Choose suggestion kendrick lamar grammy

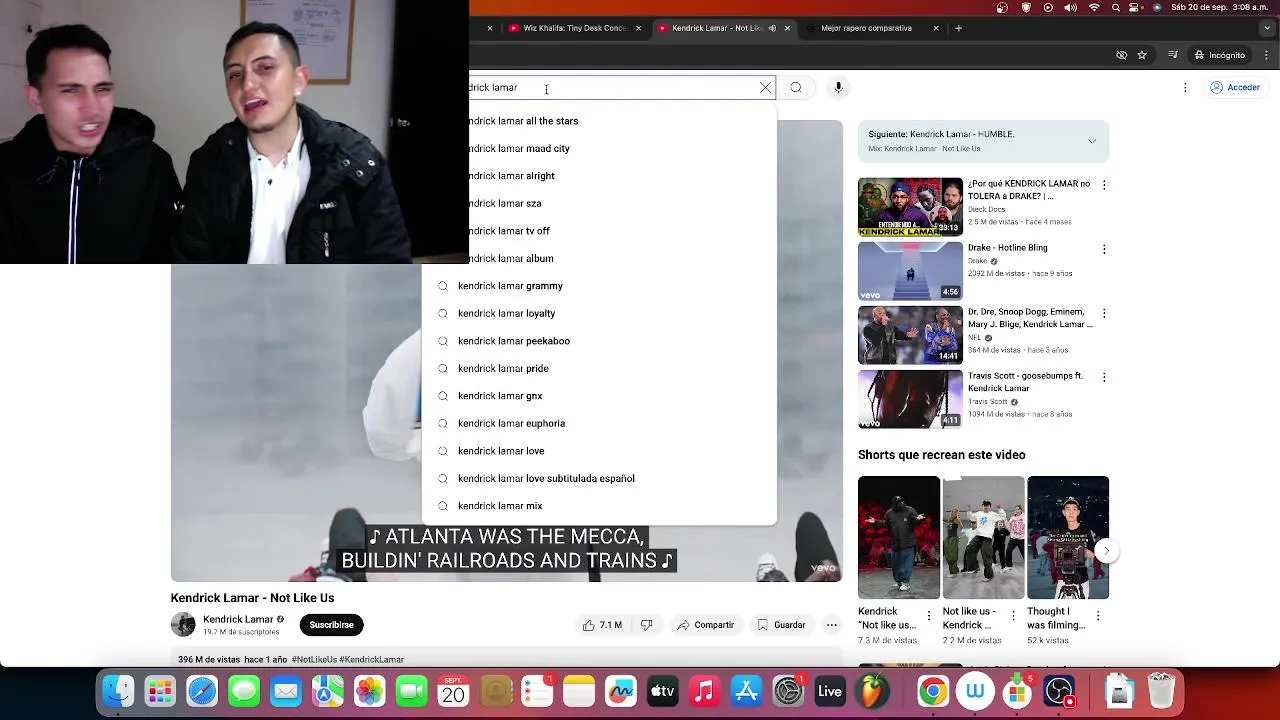pyautogui.click(x=599, y=286)
